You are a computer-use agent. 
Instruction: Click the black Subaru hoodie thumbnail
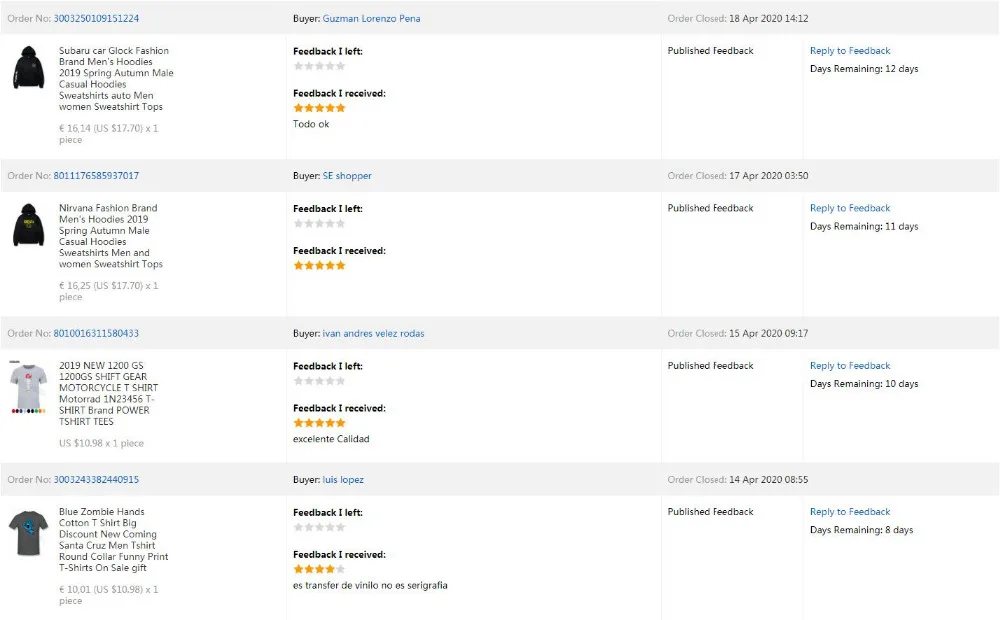pyautogui.click(x=28, y=68)
